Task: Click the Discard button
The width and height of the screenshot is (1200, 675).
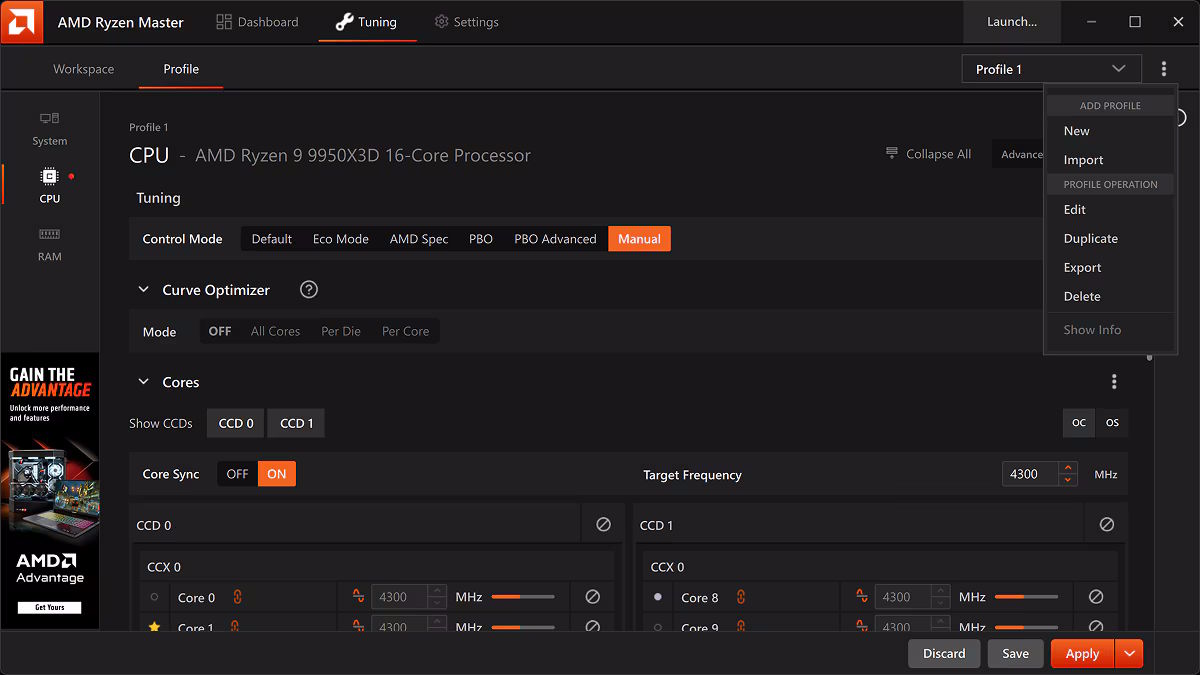Action: pos(943,654)
